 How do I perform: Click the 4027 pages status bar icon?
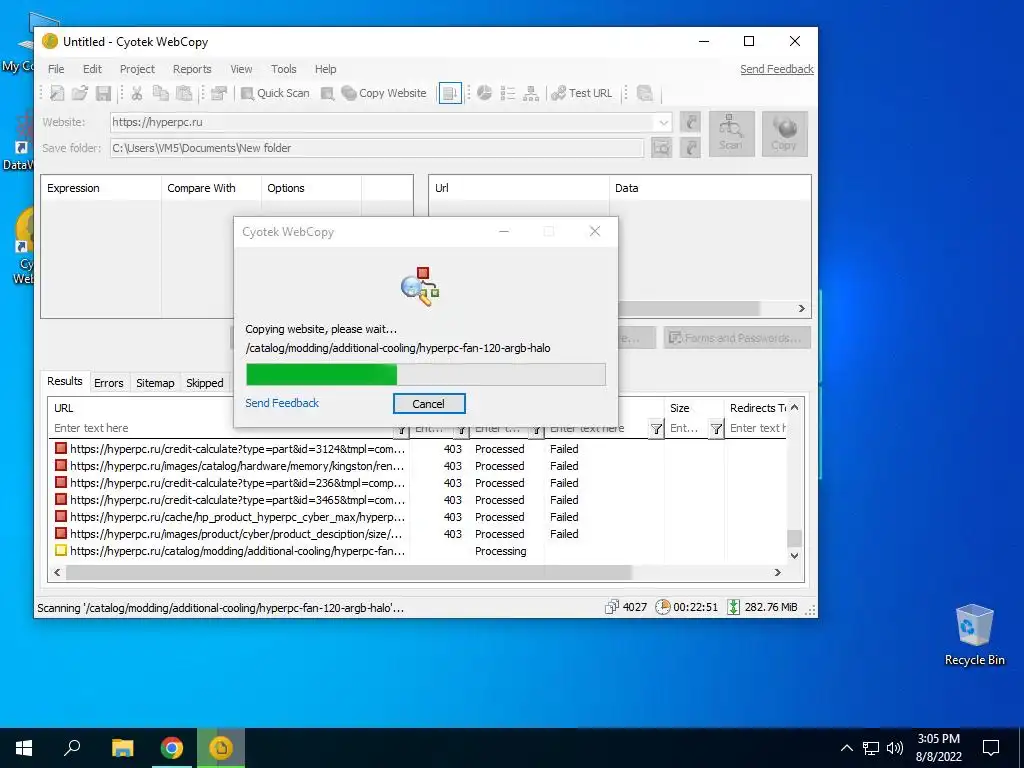point(611,607)
